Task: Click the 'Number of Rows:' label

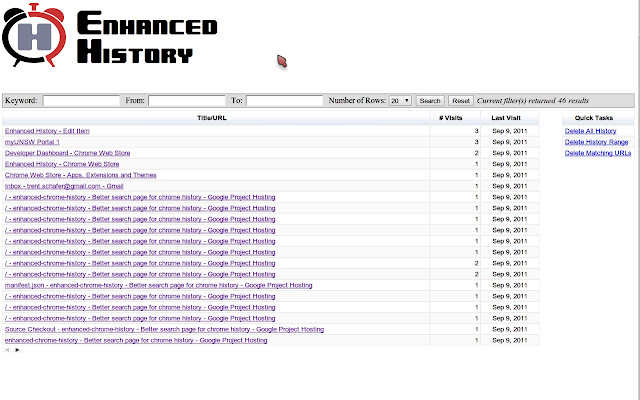Action: tap(357, 100)
